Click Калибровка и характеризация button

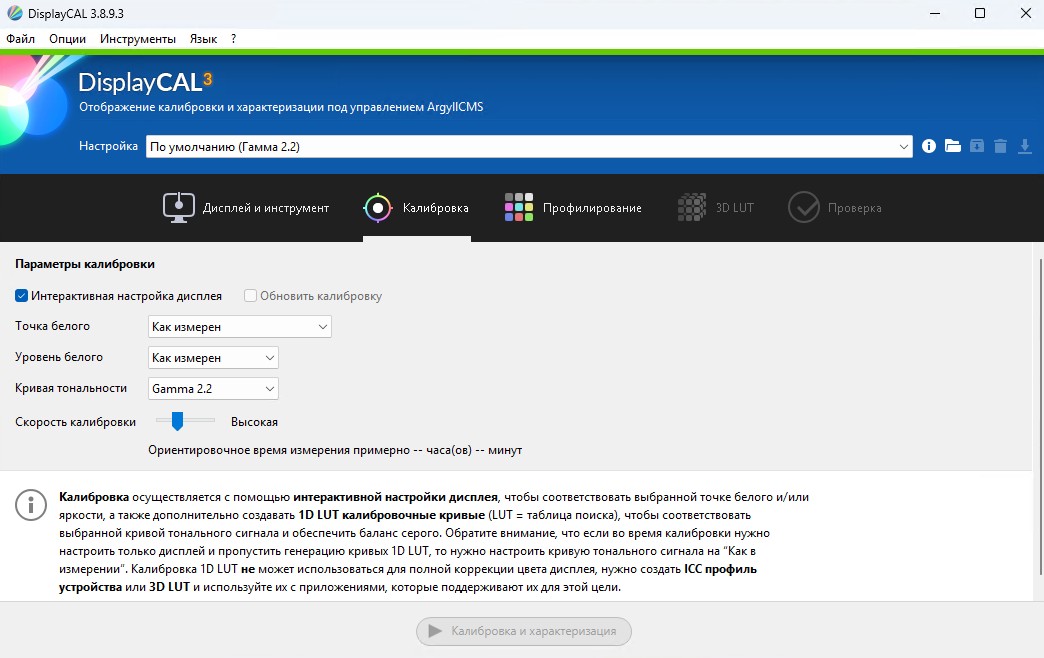click(524, 631)
